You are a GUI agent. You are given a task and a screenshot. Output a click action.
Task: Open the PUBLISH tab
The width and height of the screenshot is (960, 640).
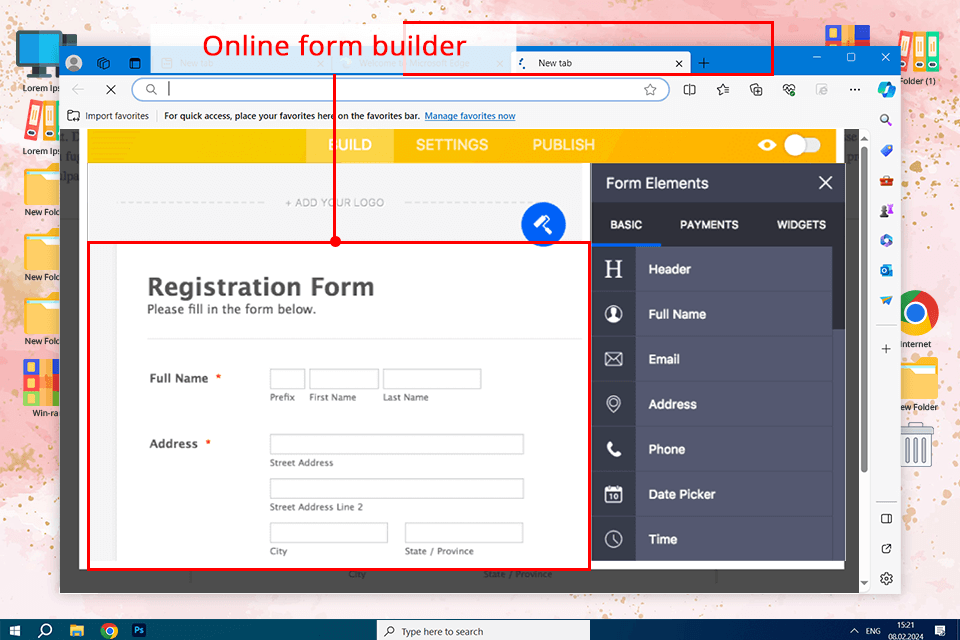click(x=563, y=145)
